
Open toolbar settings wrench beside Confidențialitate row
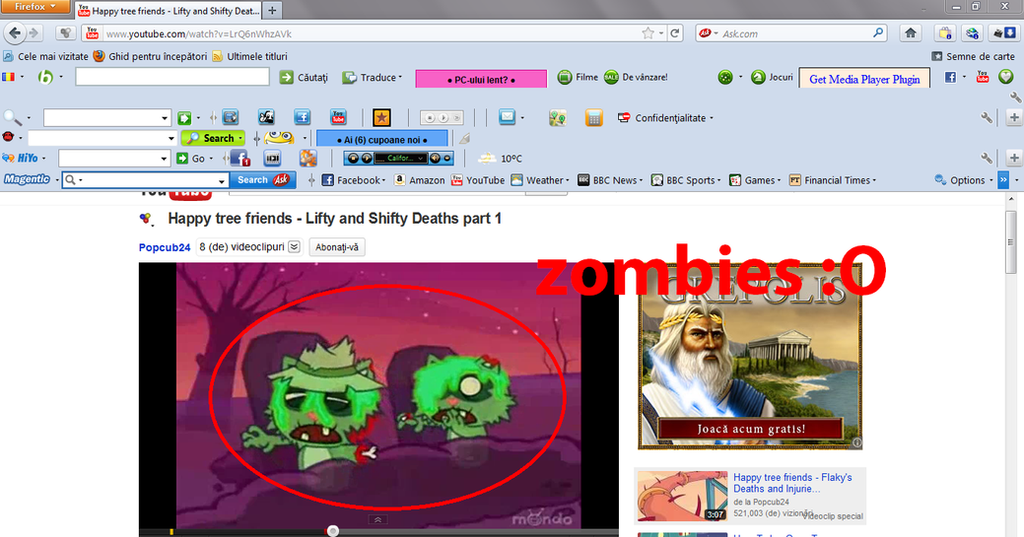point(986,118)
